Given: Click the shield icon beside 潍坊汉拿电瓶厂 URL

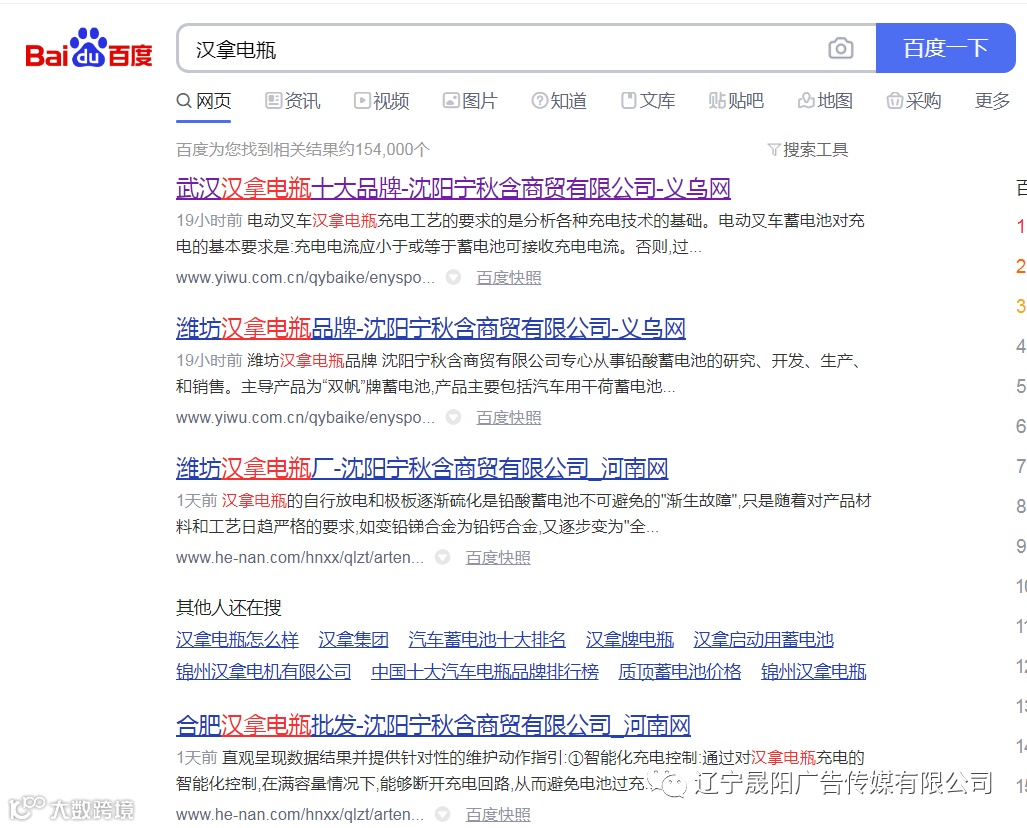Looking at the screenshot, I should pyautogui.click(x=443, y=557).
